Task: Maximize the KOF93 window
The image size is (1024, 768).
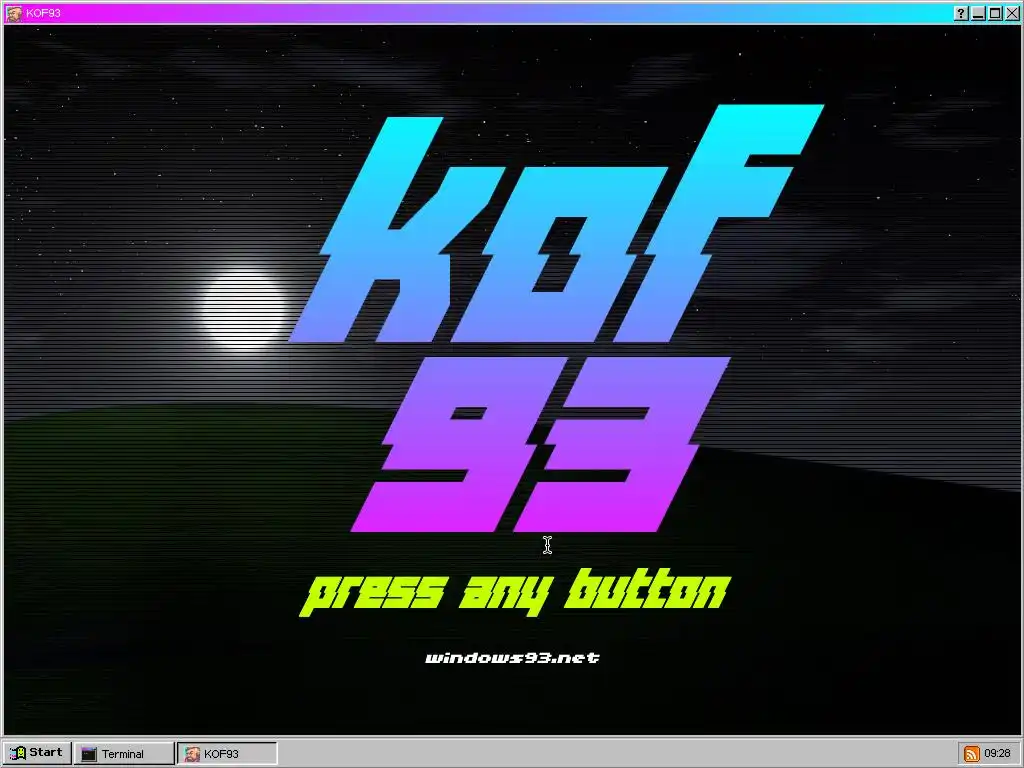Action: pos(995,13)
